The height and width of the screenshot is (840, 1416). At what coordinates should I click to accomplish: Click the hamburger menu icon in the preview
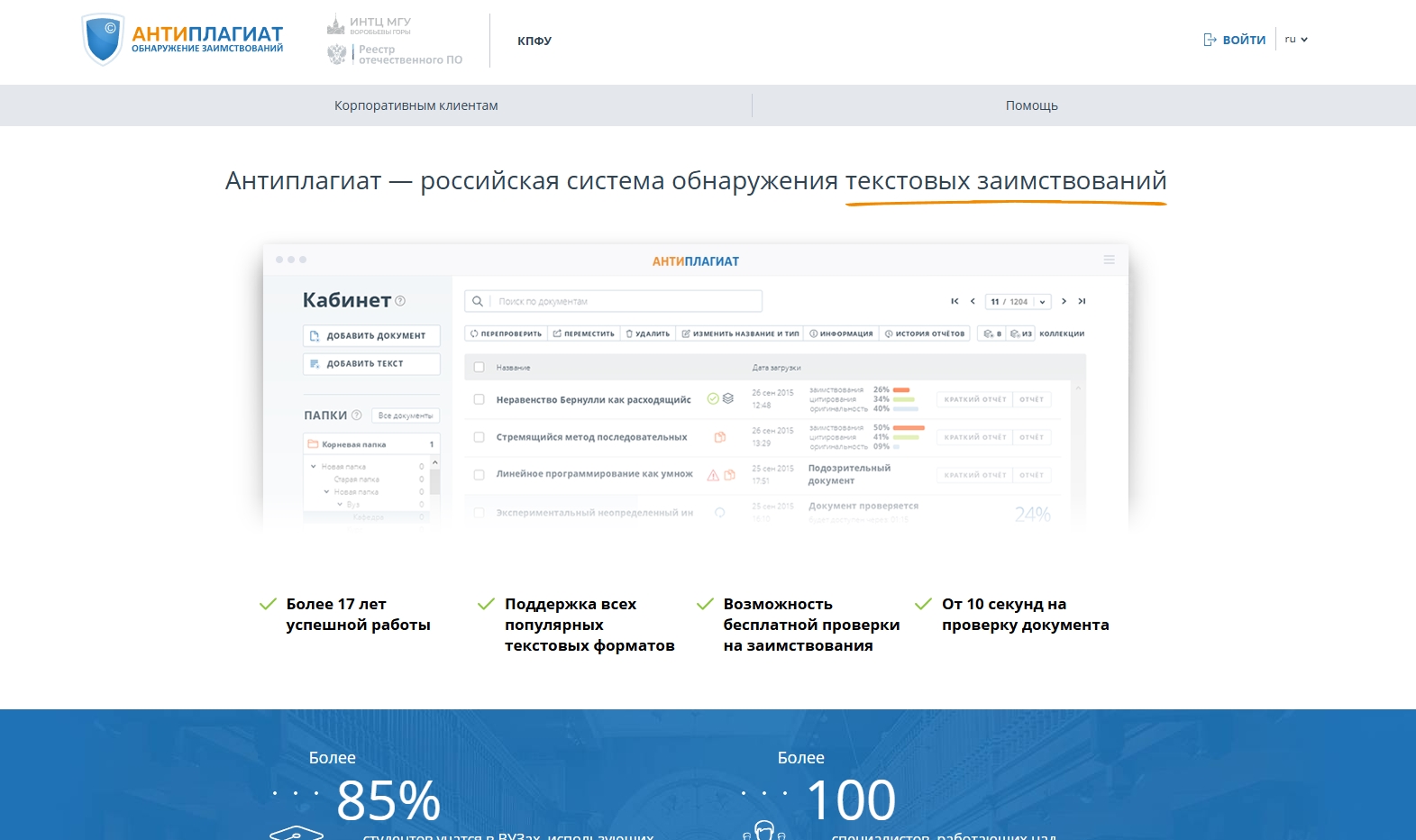1109,260
